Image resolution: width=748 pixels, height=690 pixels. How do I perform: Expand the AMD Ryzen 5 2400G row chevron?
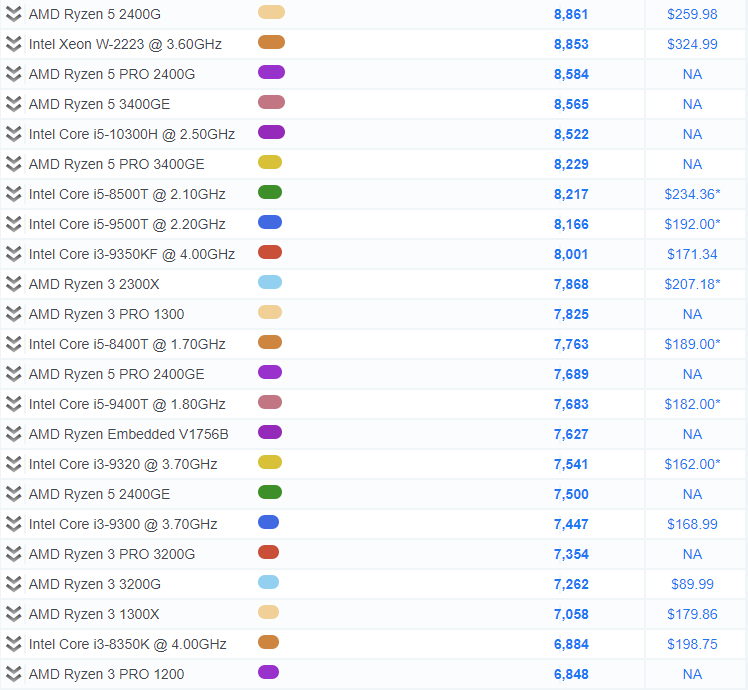[x=13, y=14]
